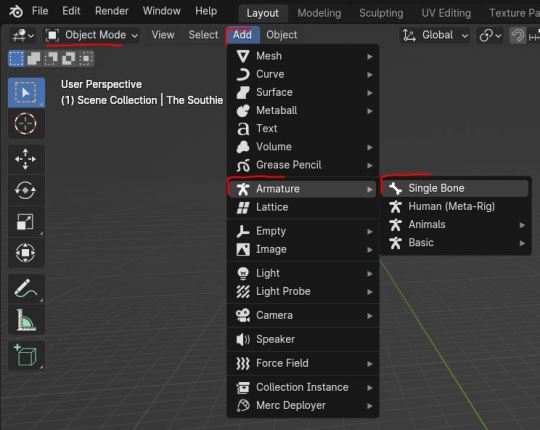Choose the Set New Selection mode icon
This screenshot has height=430, width=540.
click(17, 58)
